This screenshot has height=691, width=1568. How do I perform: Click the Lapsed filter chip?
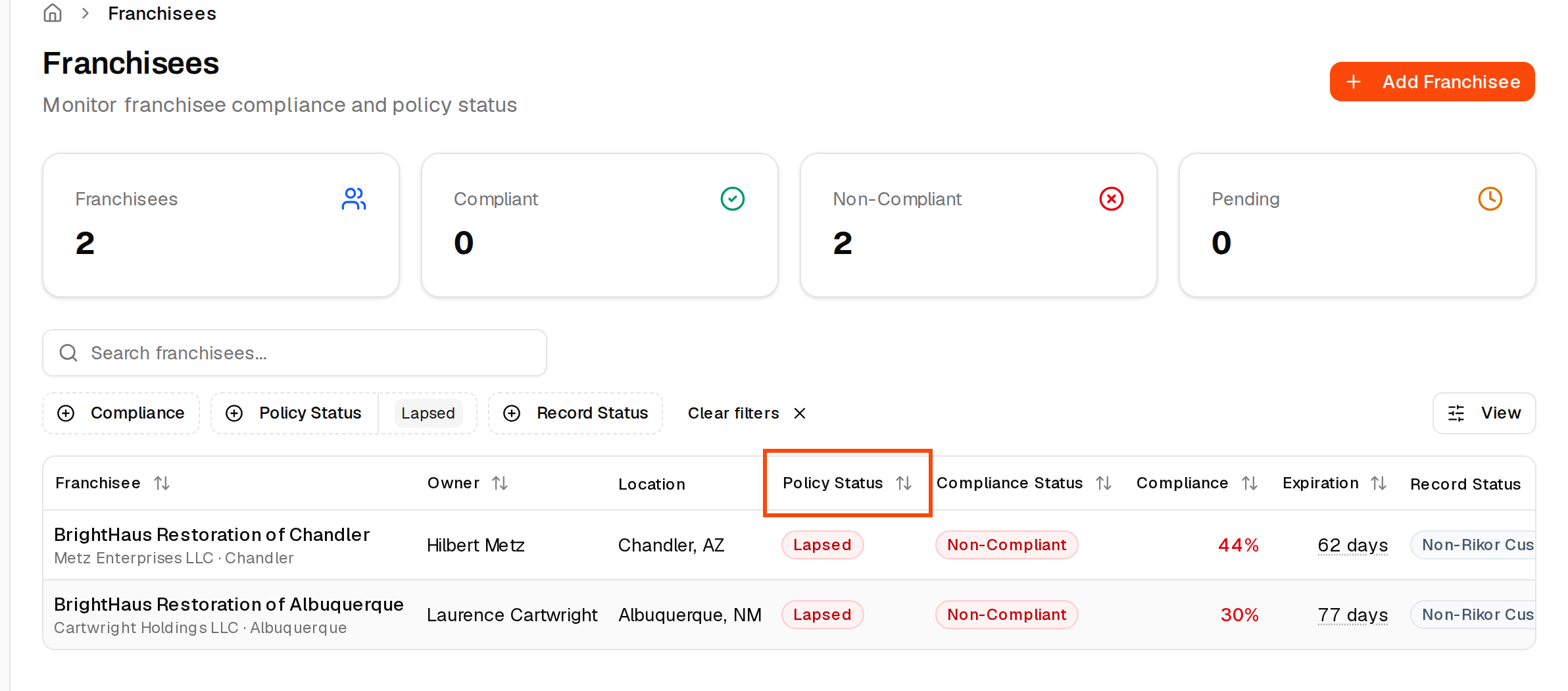[428, 413]
